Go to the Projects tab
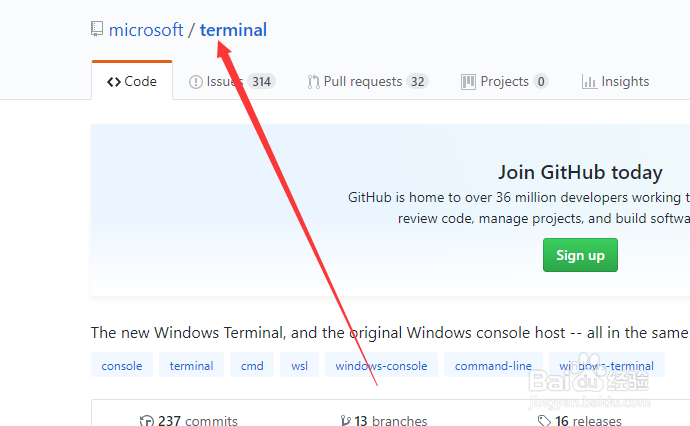This screenshot has width=690, height=426. 504,82
